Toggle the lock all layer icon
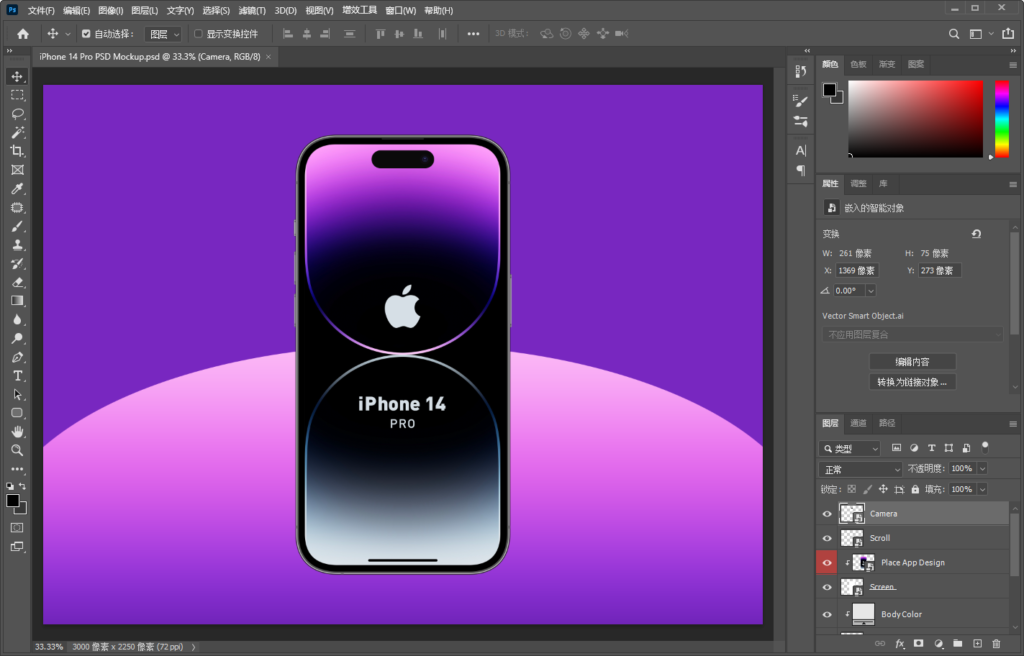Screen dimensions: 1024x656 pos(915,489)
